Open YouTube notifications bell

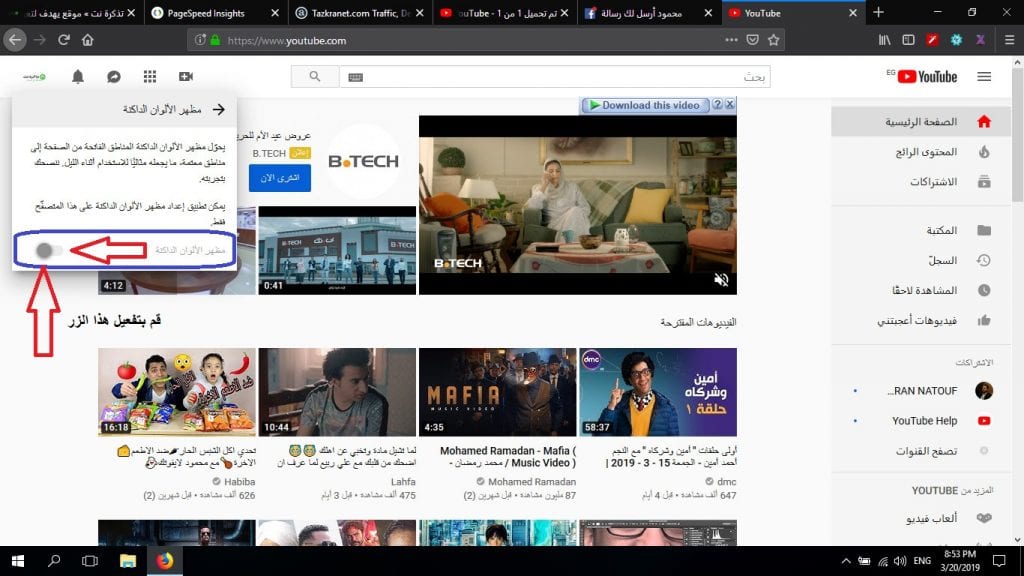pos(78,76)
